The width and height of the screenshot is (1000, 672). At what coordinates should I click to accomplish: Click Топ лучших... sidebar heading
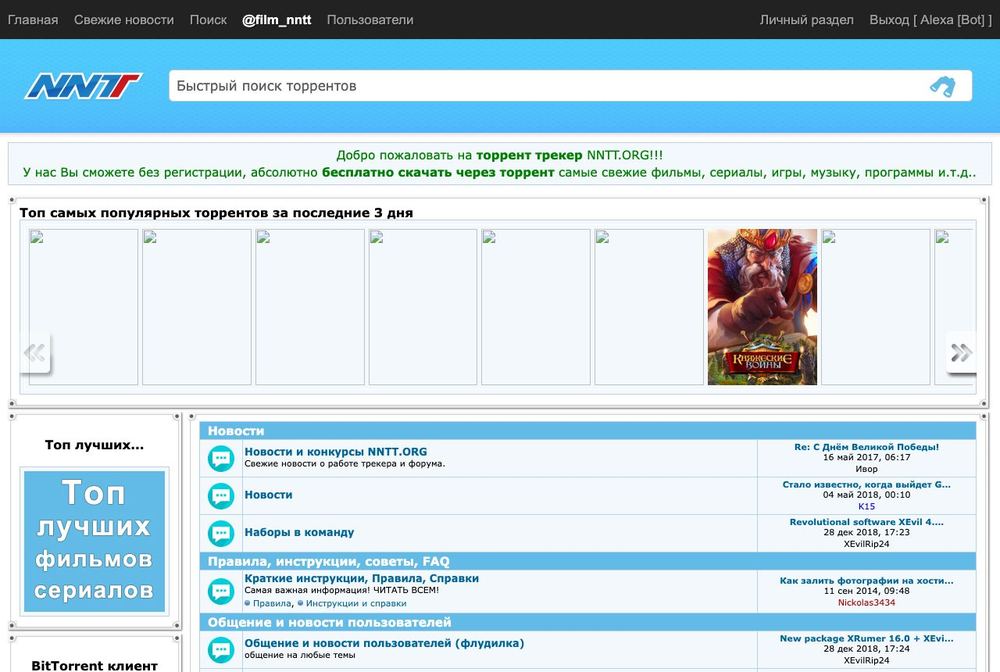coord(94,445)
